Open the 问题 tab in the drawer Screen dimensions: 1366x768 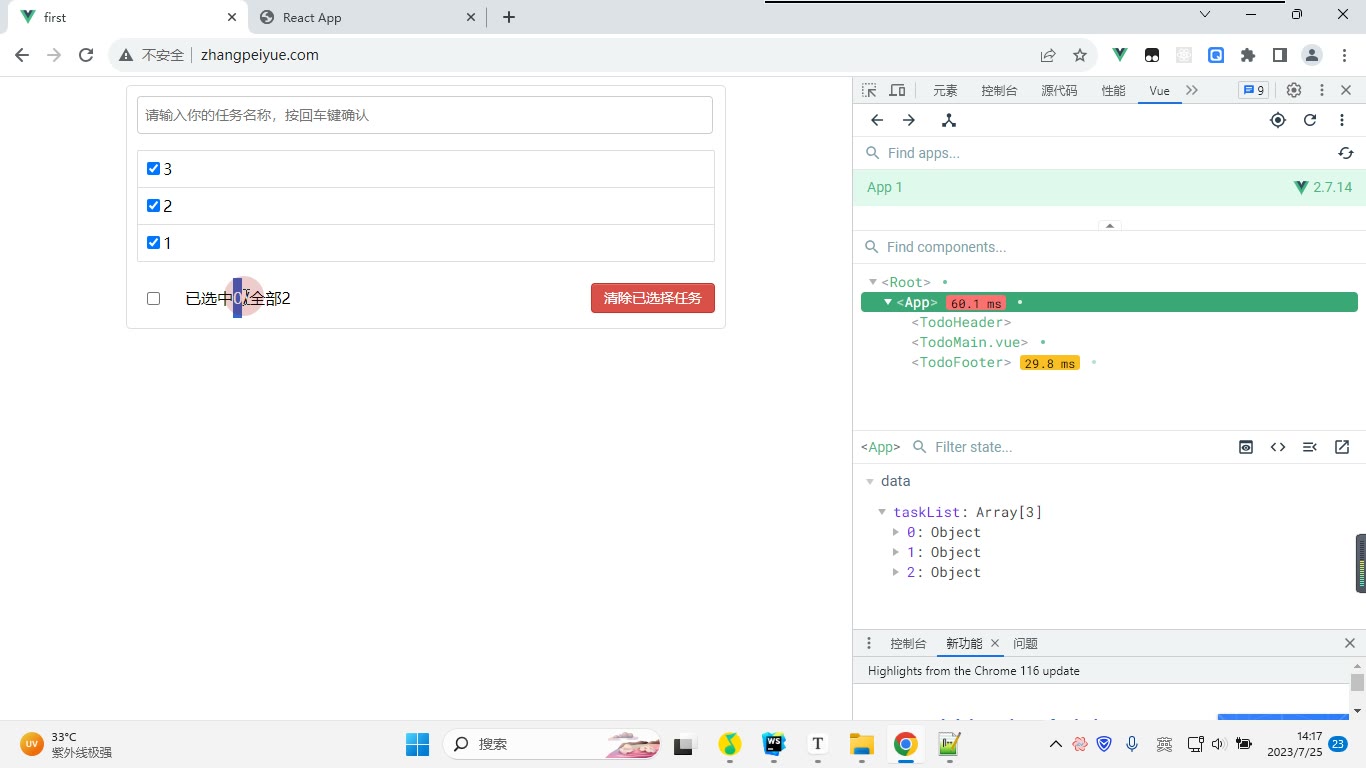pyautogui.click(x=1025, y=643)
